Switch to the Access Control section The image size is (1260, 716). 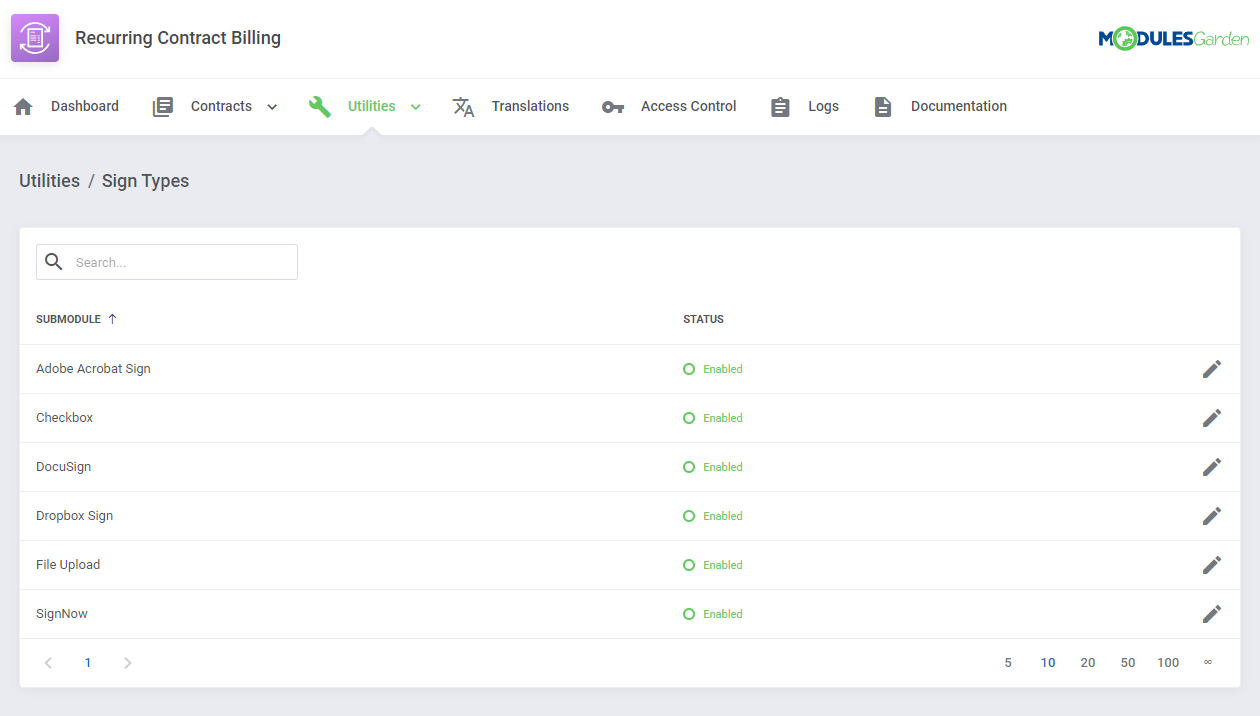(x=688, y=105)
